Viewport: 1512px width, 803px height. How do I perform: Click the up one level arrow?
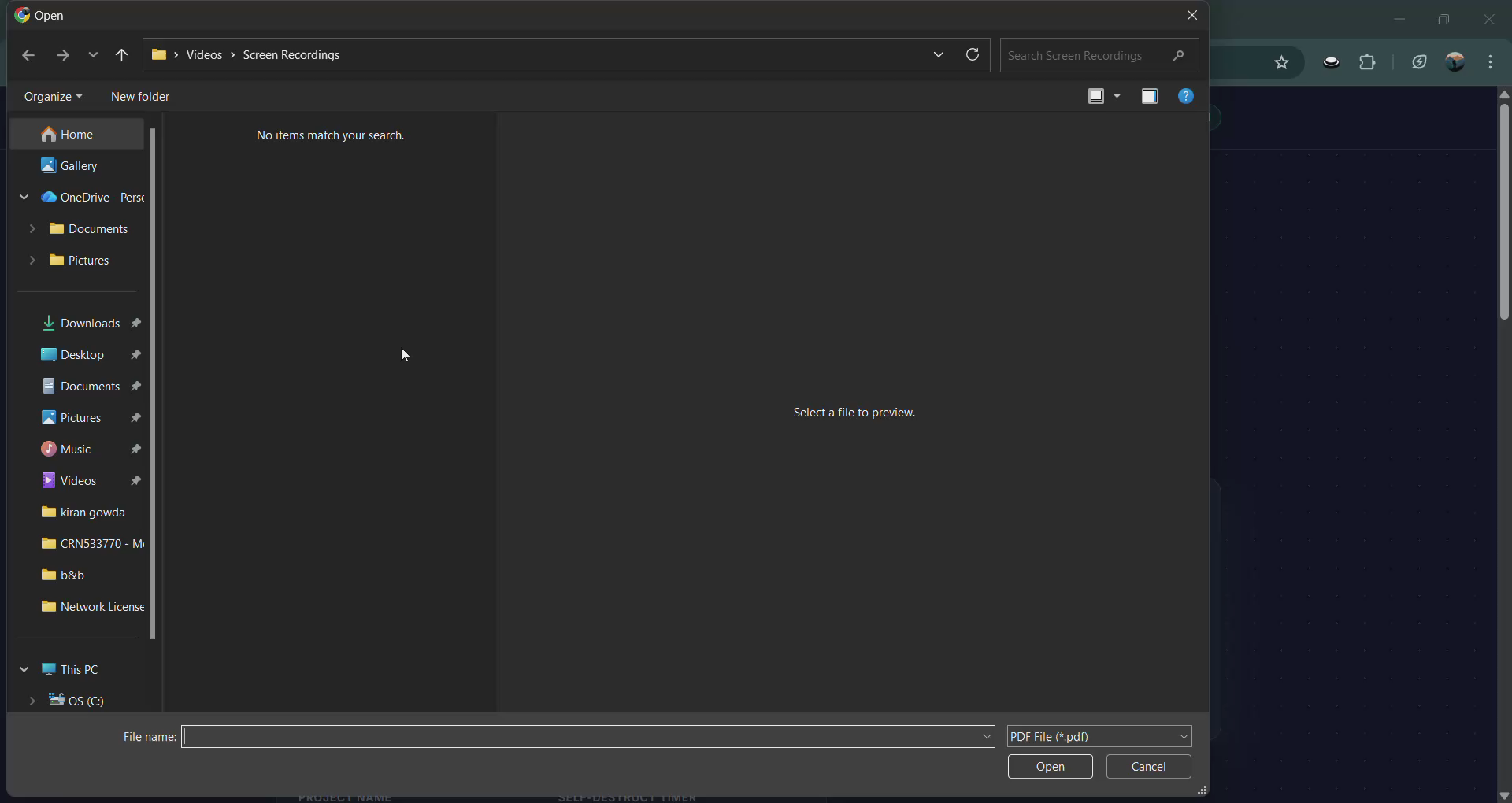pyautogui.click(x=122, y=55)
